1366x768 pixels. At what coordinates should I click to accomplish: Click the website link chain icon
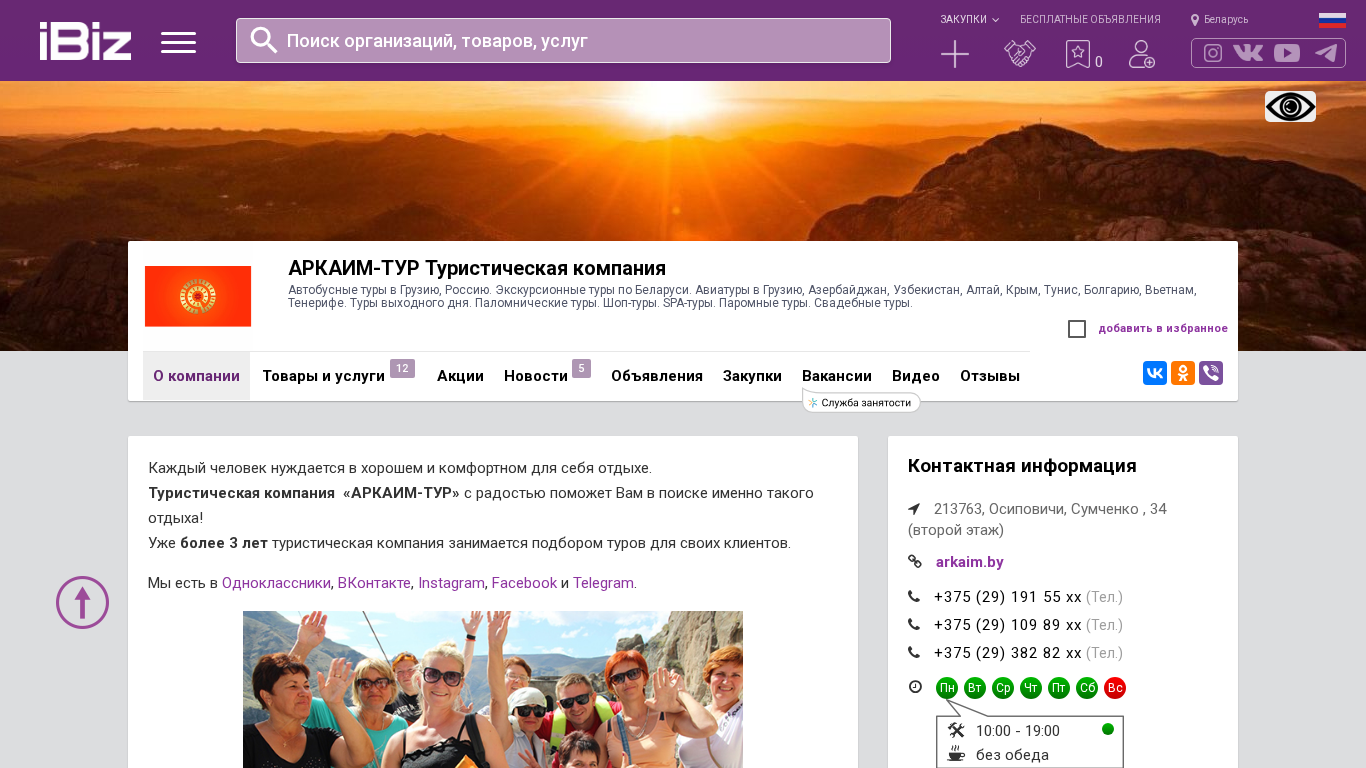(914, 562)
